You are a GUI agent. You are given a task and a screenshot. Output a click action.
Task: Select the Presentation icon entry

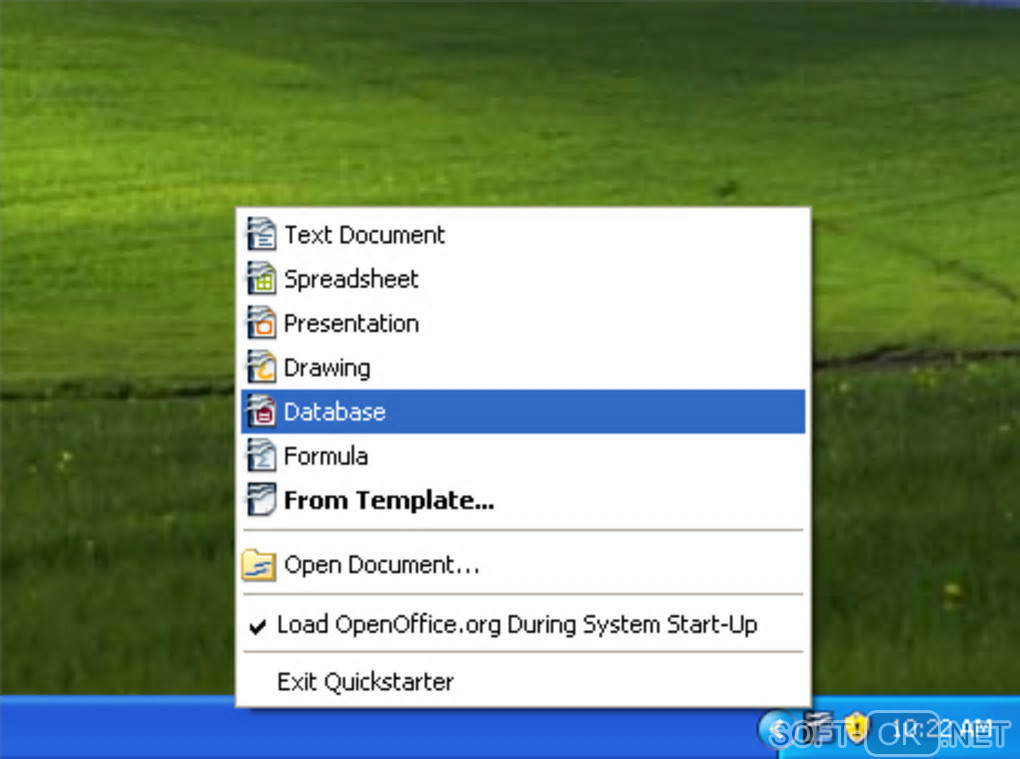pos(262,323)
